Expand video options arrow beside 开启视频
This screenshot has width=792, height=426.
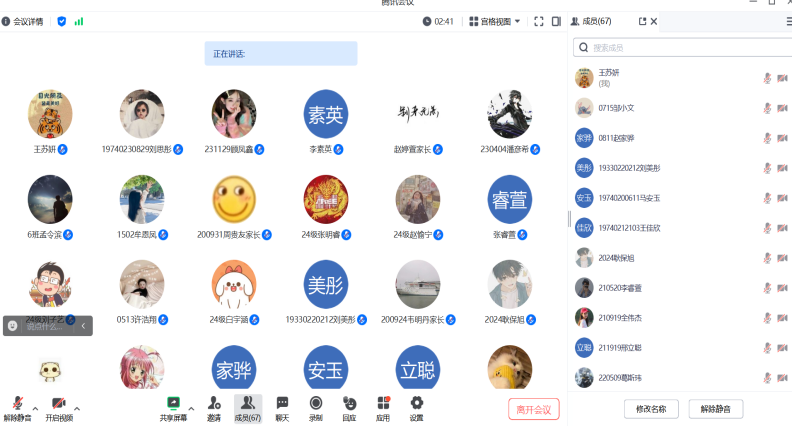pyautogui.click(x=77, y=408)
